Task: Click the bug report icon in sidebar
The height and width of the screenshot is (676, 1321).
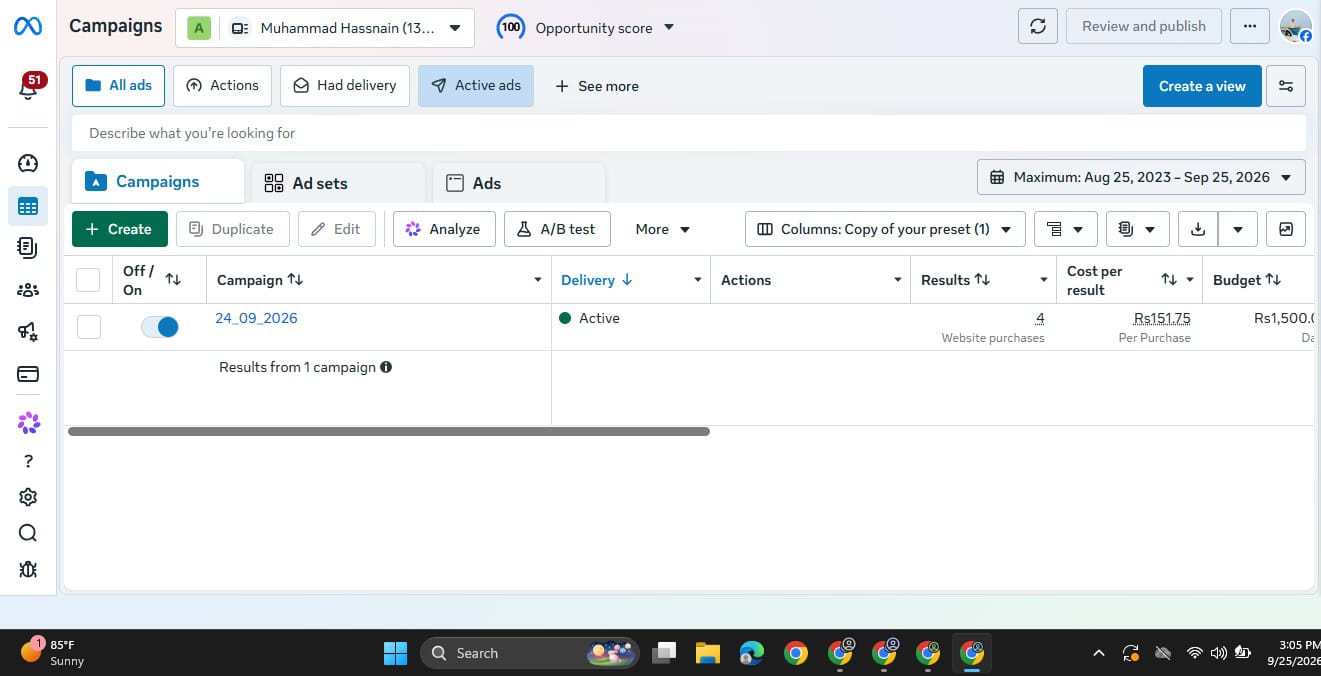Action: click(28, 569)
